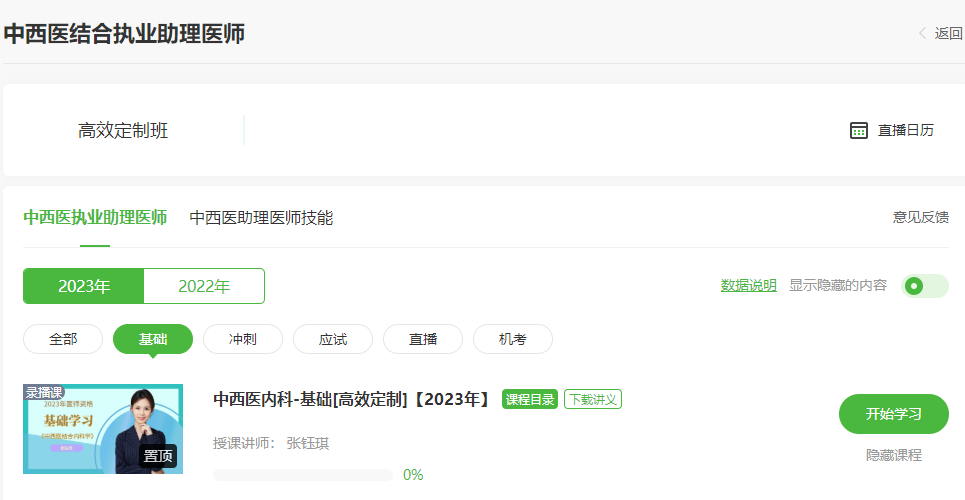Image resolution: width=965 pixels, height=500 pixels.
Task: Filter courses by 冲刺
Action: [243, 339]
